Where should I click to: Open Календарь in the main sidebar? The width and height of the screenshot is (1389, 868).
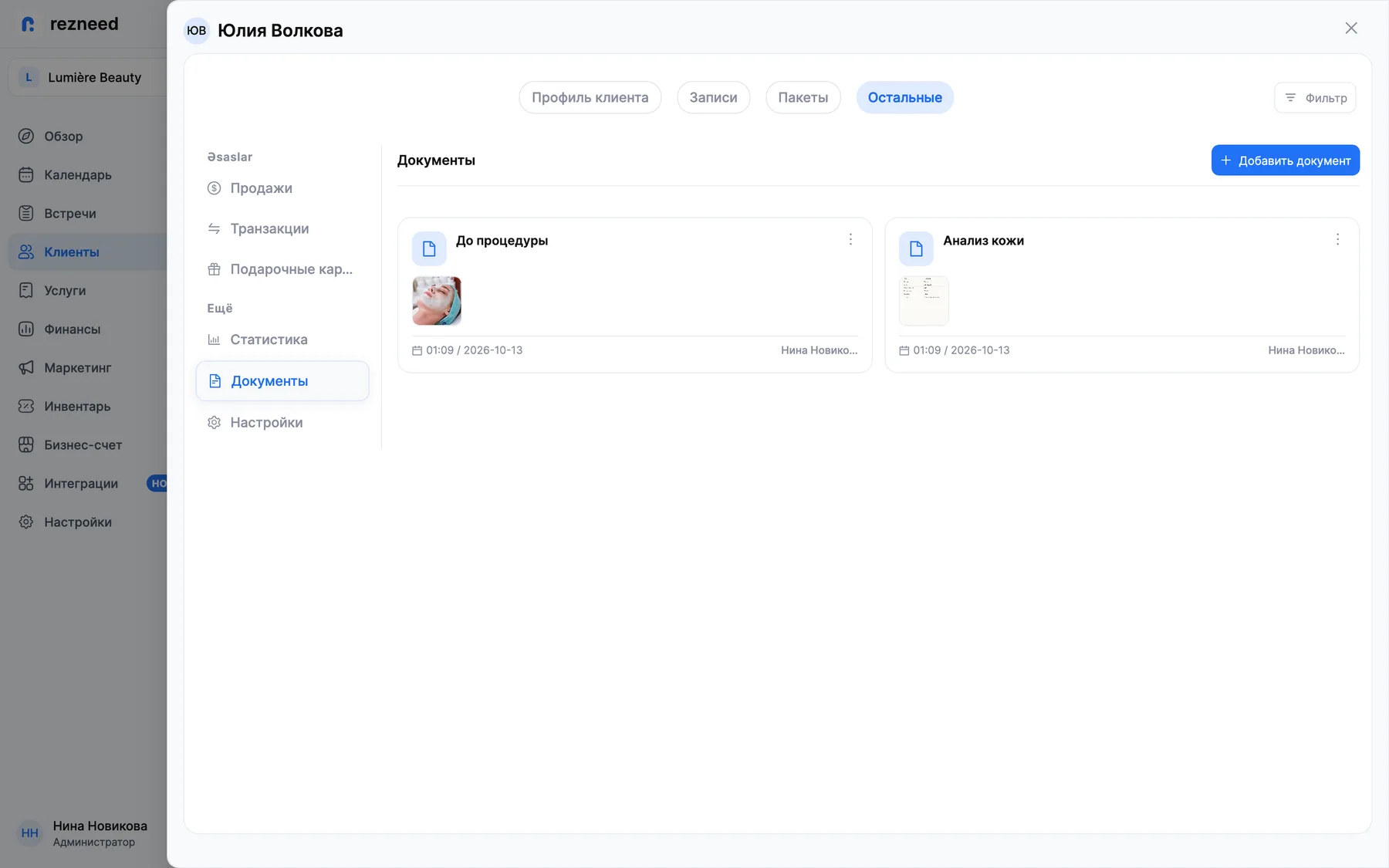77,174
